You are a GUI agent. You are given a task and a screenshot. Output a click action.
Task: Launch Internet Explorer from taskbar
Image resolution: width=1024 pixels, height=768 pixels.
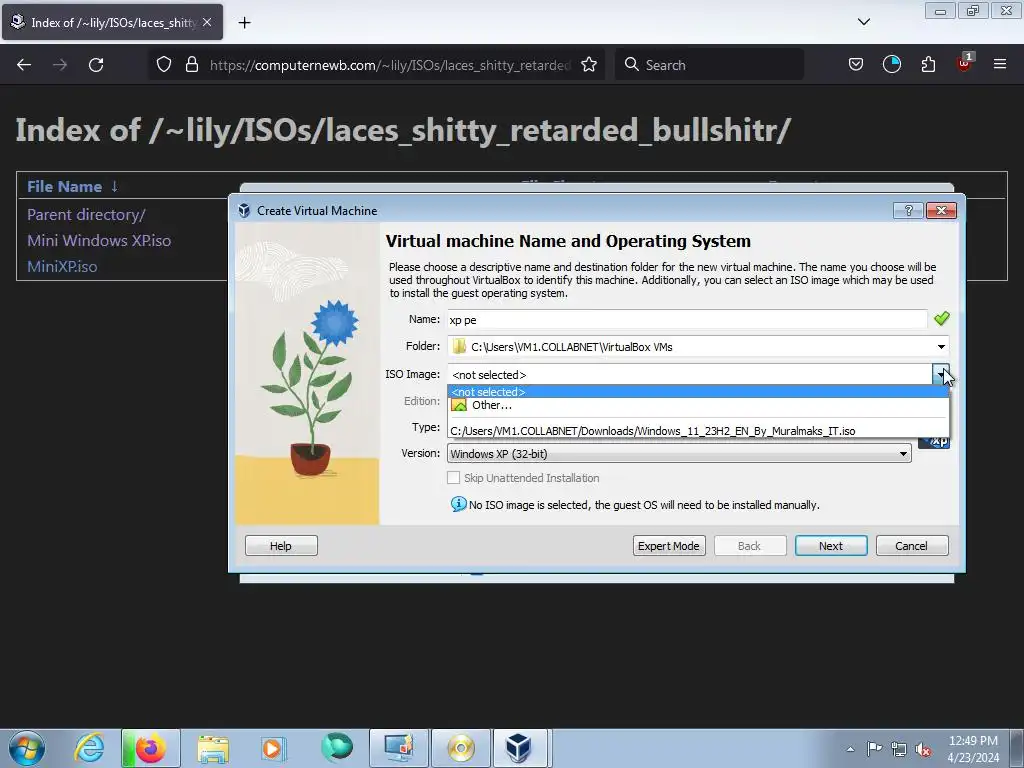coord(89,748)
